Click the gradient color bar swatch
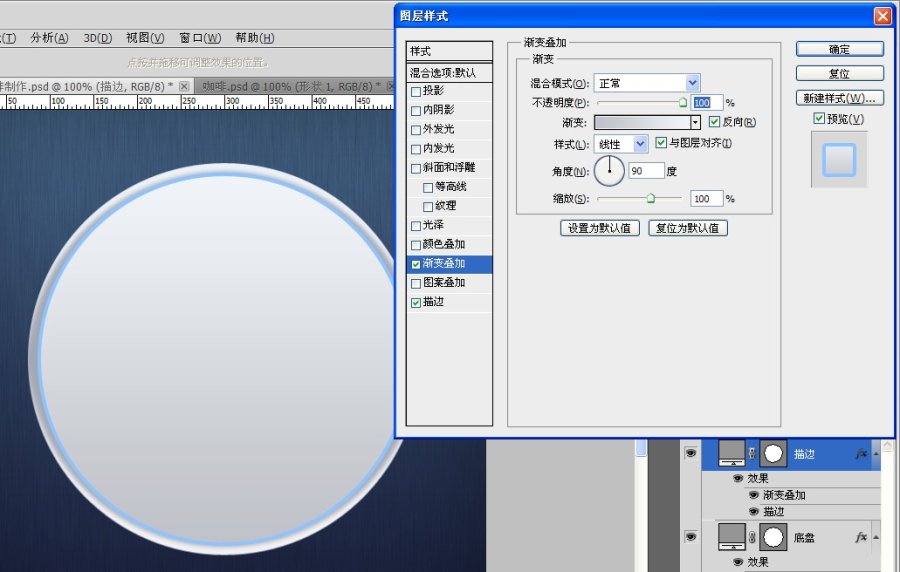The image size is (900, 572). pyautogui.click(x=642, y=122)
